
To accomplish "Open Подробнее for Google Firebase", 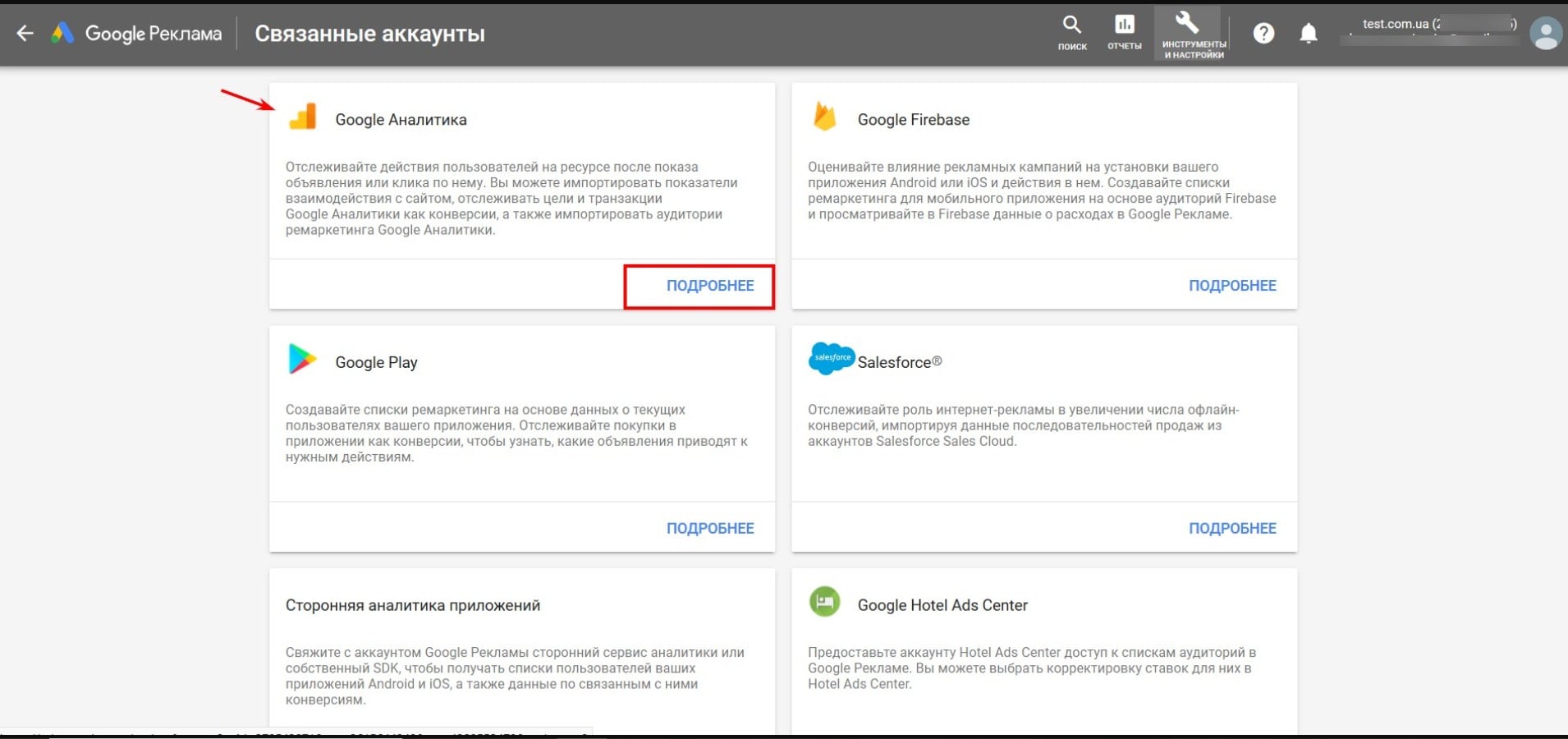I will click(1231, 286).
